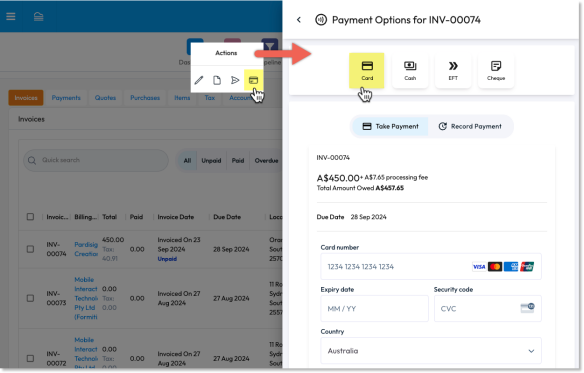Open the Purchases tab
This screenshot has height=373, width=584.
[x=145, y=98]
